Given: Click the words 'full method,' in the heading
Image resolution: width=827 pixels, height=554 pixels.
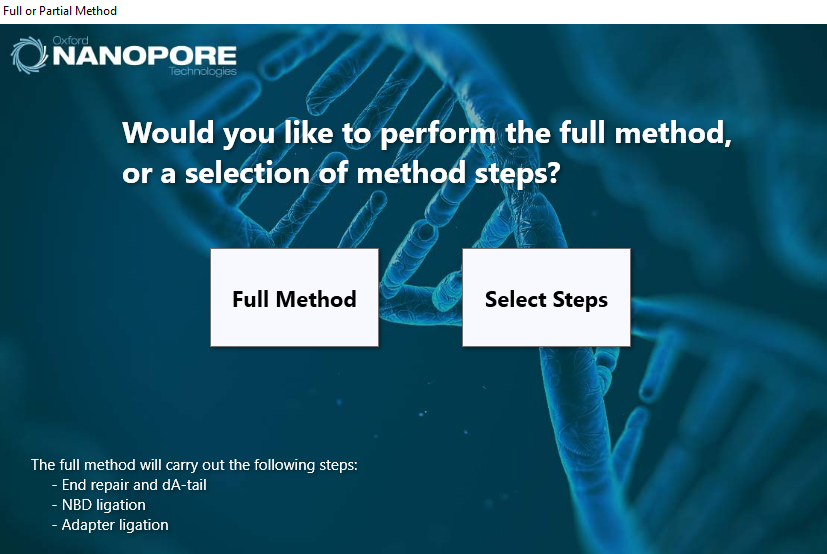Looking at the screenshot, I should [x=645, y=132].
